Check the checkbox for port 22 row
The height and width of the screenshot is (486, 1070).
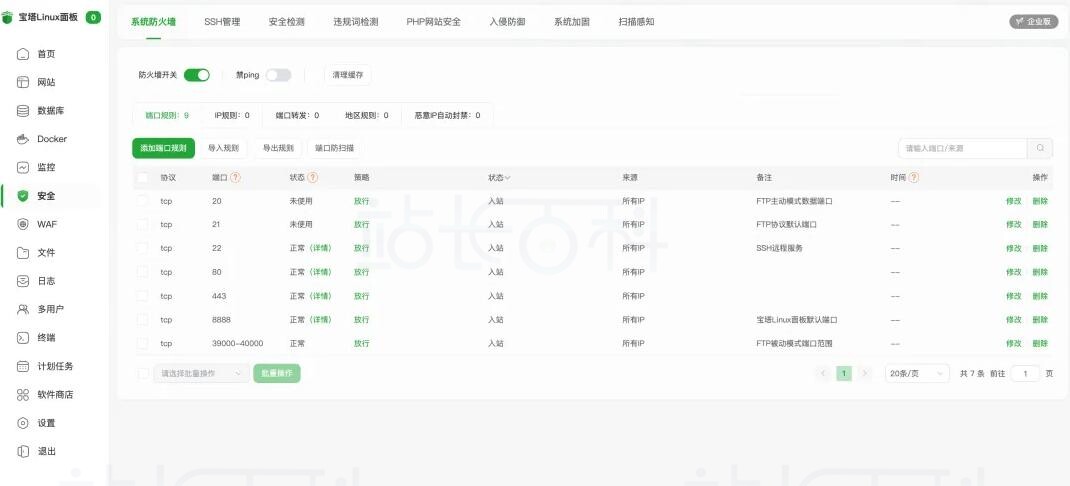coord(143,248)
